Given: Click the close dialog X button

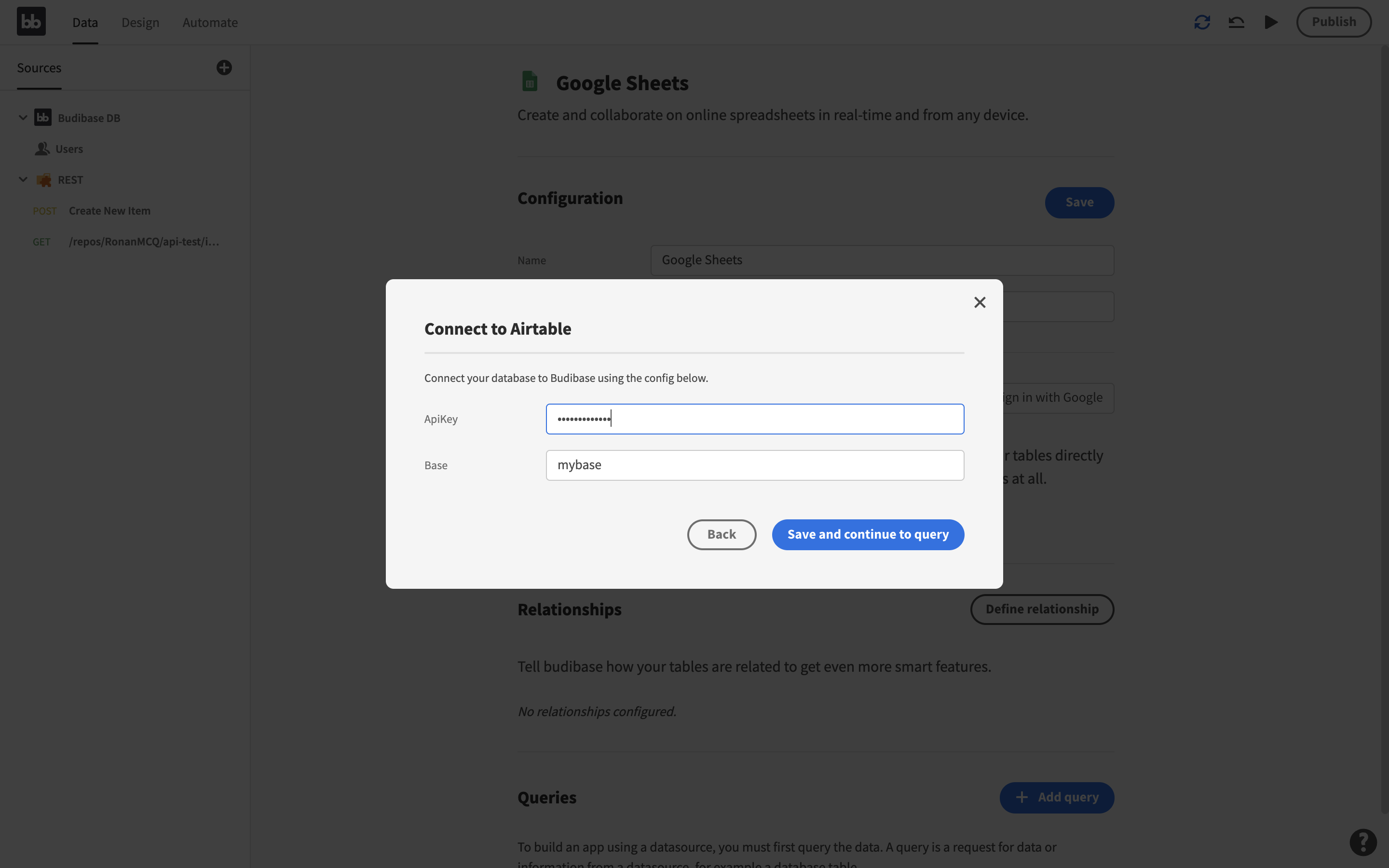Looking at the screenshot, I should coord(978,302).
